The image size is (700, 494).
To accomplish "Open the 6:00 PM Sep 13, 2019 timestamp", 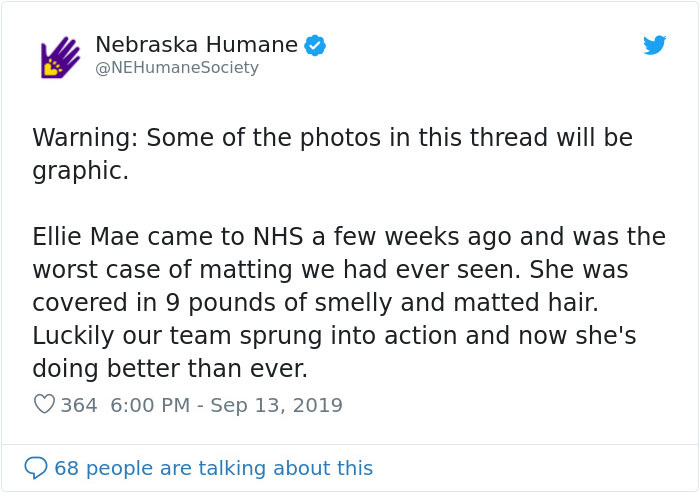I will coord(226,405).
